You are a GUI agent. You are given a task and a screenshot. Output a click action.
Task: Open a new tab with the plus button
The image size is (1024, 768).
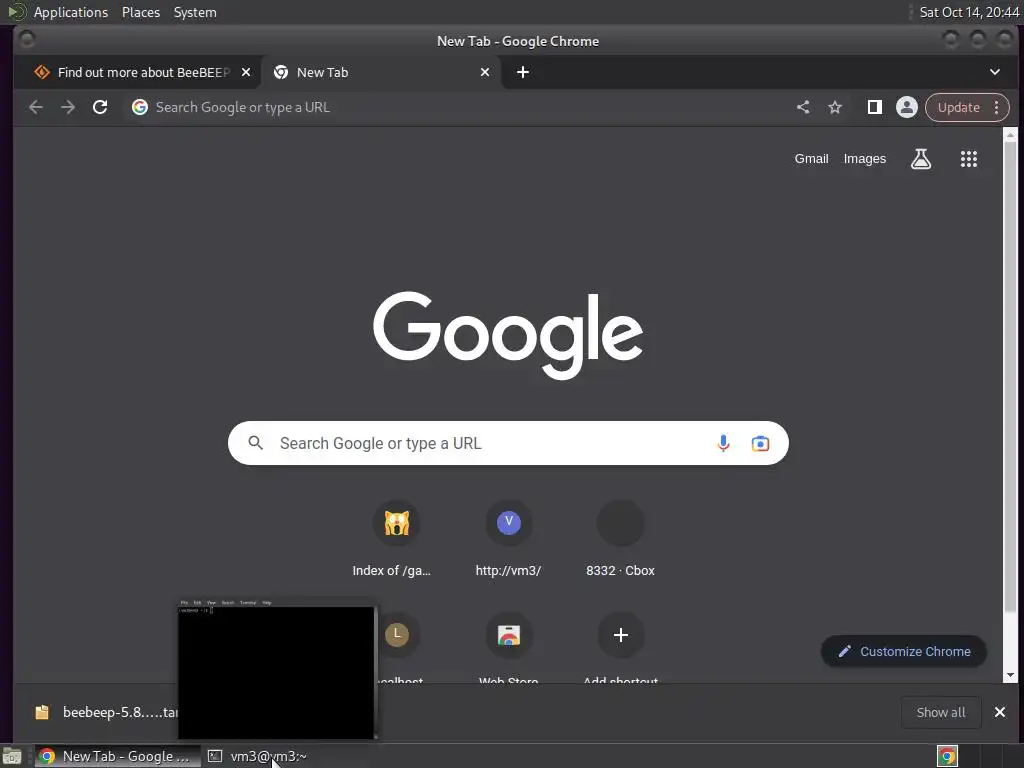[x=522, y=72]
